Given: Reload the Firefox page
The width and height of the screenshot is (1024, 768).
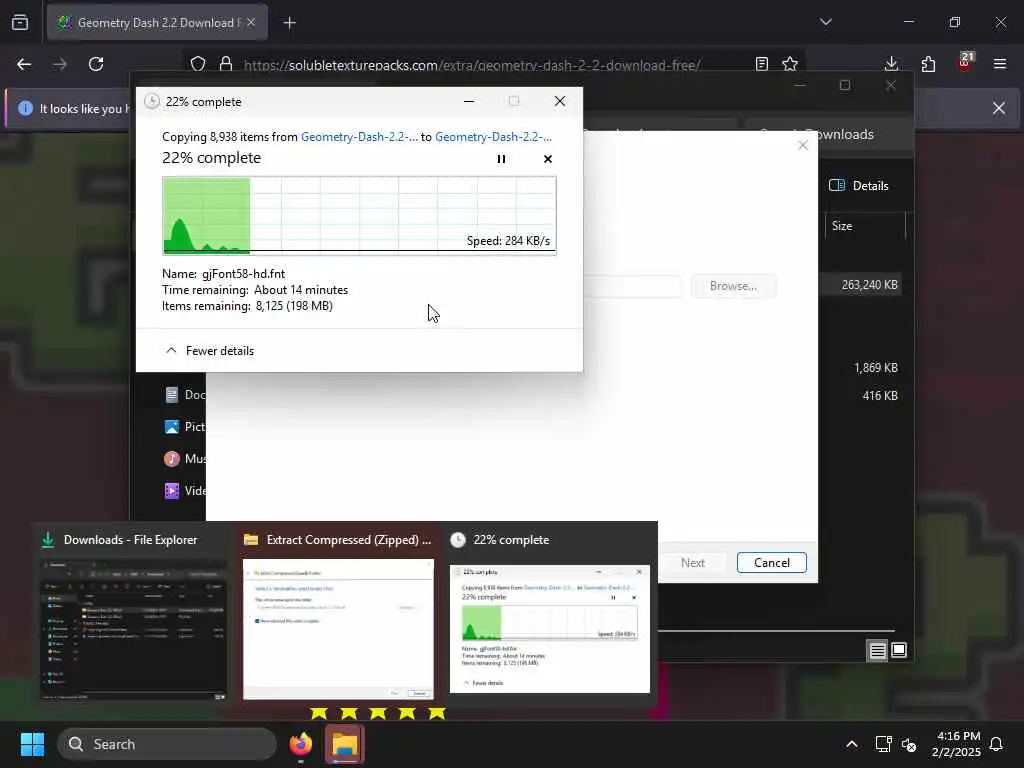Looking at the screenshot, I should 96,64.
